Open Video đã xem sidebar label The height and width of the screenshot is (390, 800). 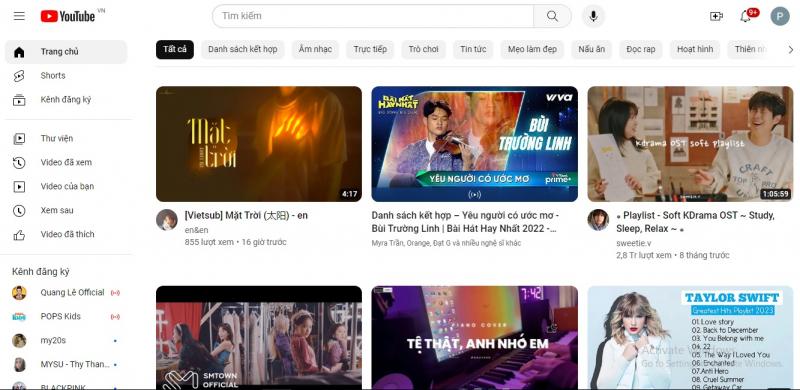point(66,163)
